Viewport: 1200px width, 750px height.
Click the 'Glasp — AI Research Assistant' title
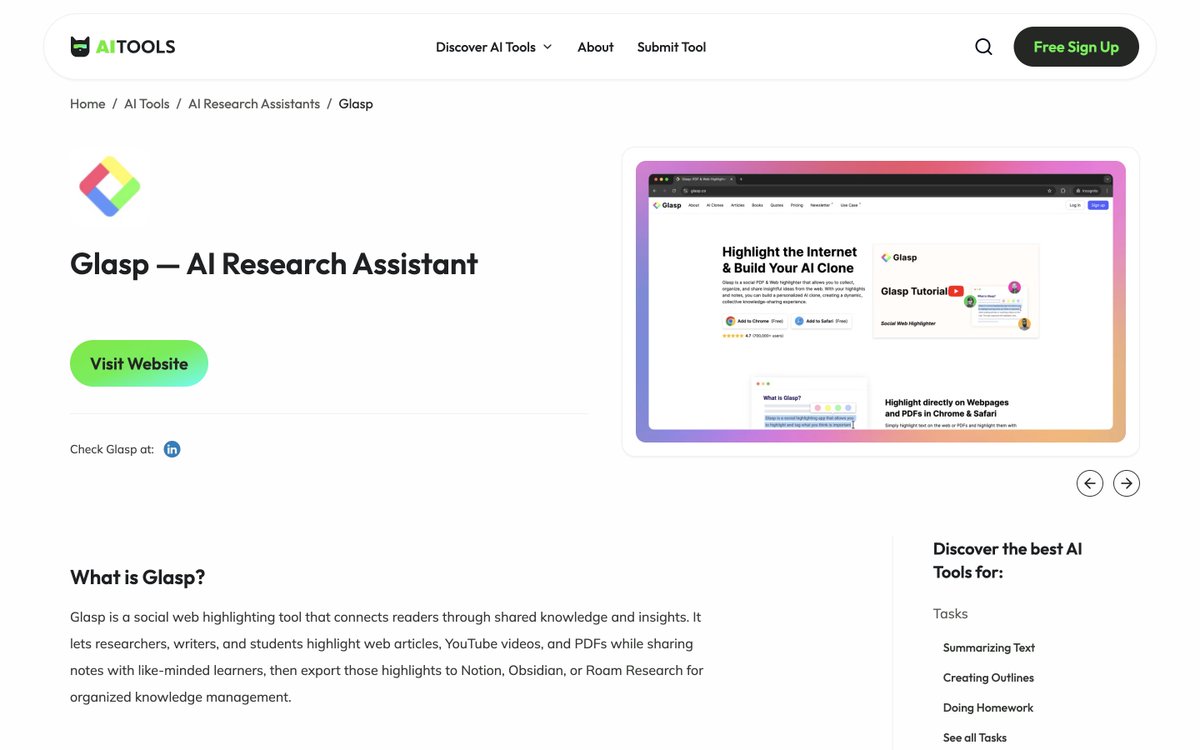pyautogui.click(x=274, y=264)
